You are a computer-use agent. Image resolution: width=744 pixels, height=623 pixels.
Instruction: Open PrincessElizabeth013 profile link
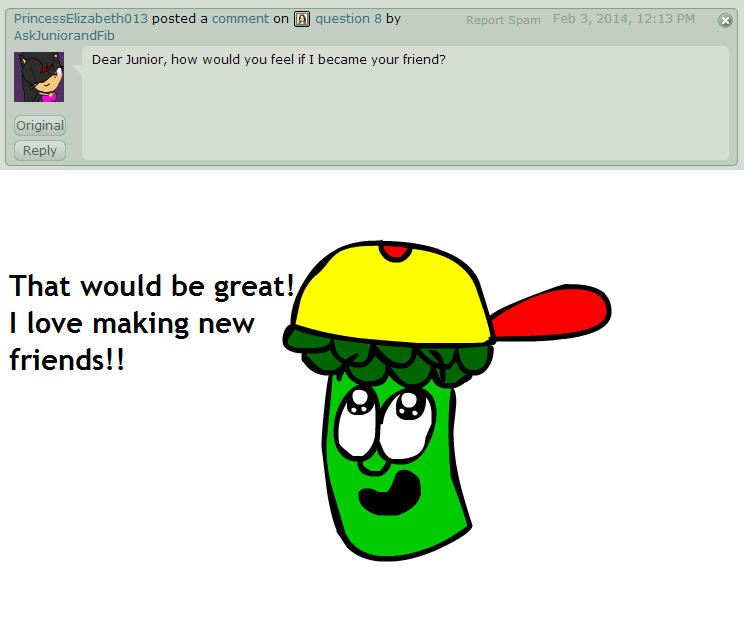81,19
